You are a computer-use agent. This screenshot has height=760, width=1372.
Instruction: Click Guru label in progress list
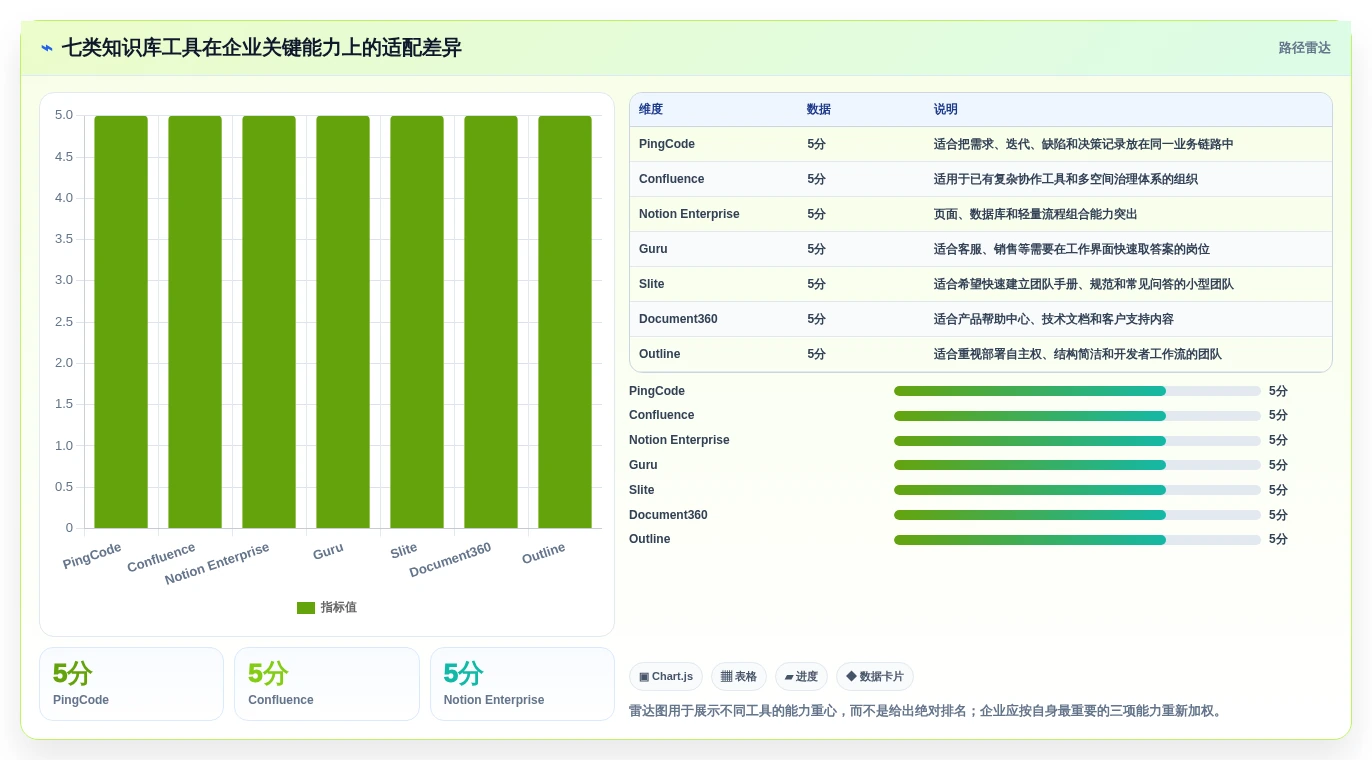643,465
